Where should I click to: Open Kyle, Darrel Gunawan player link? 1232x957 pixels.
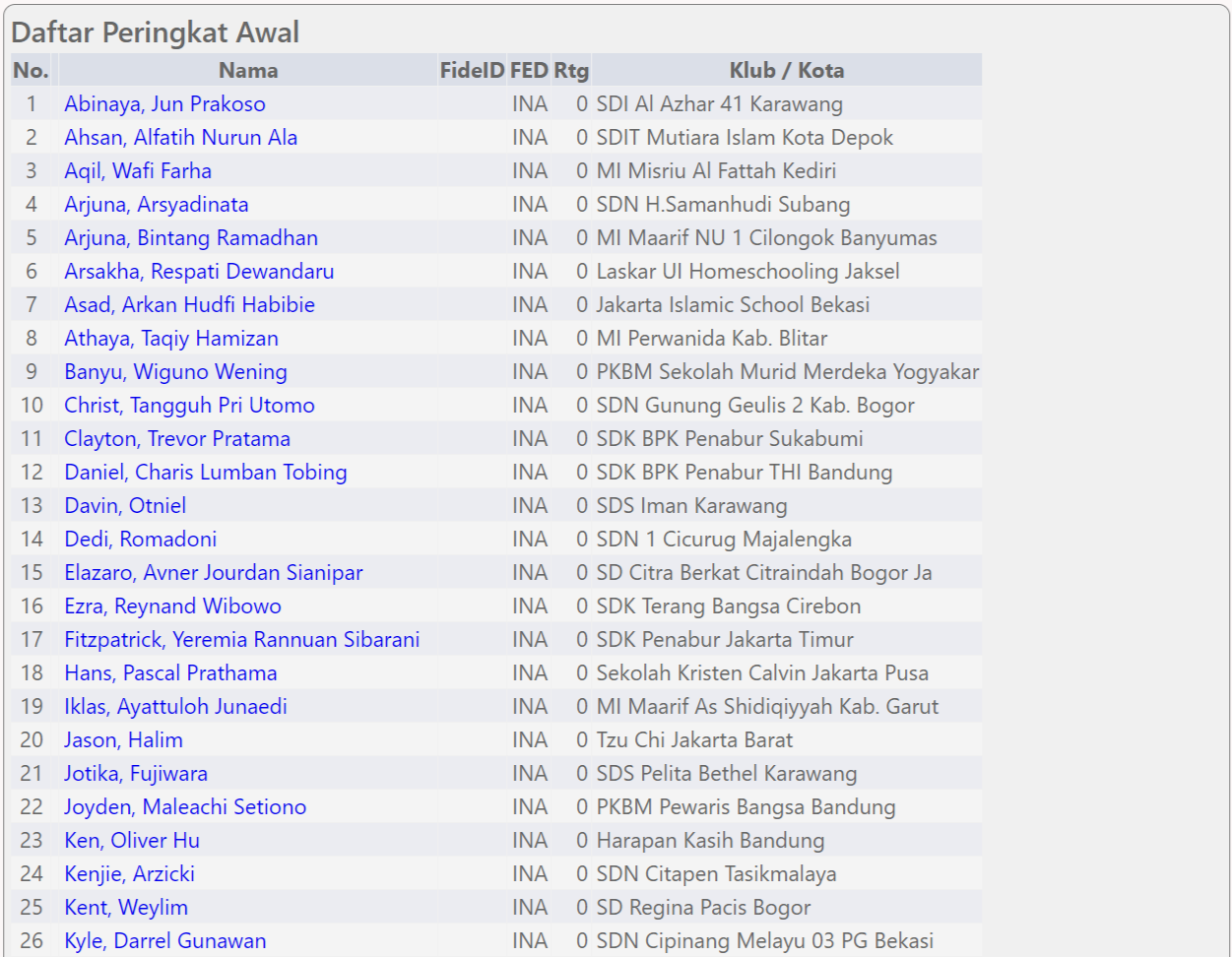tap(164, 941)
